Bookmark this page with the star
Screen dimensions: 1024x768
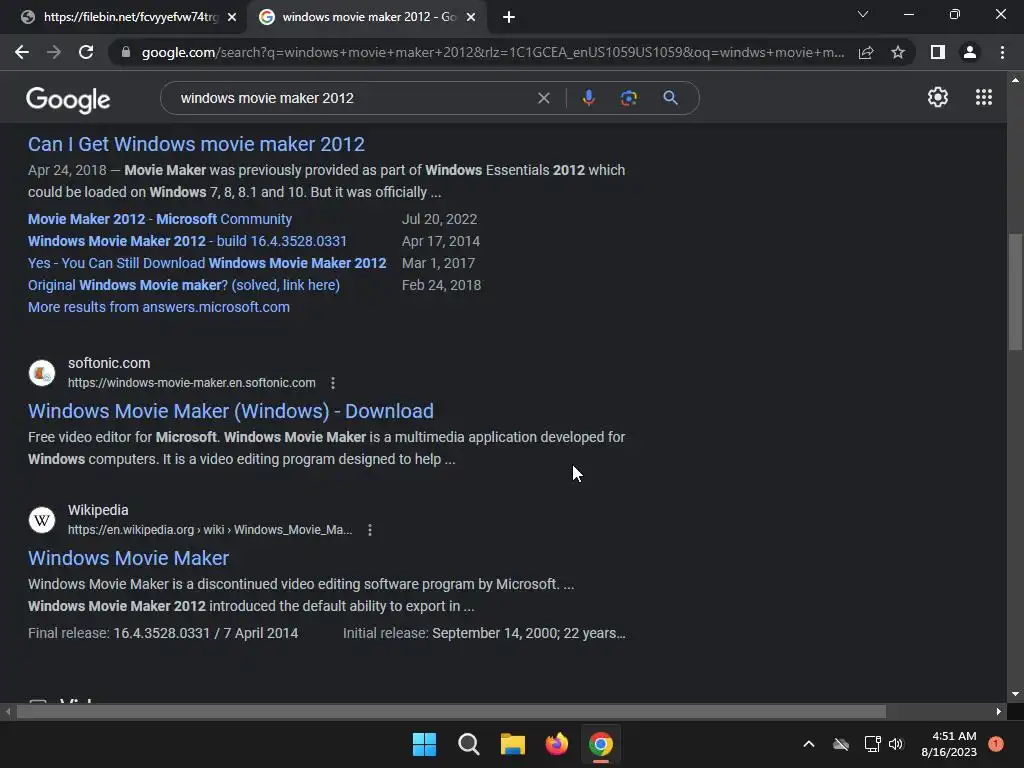tap(898, 52)
